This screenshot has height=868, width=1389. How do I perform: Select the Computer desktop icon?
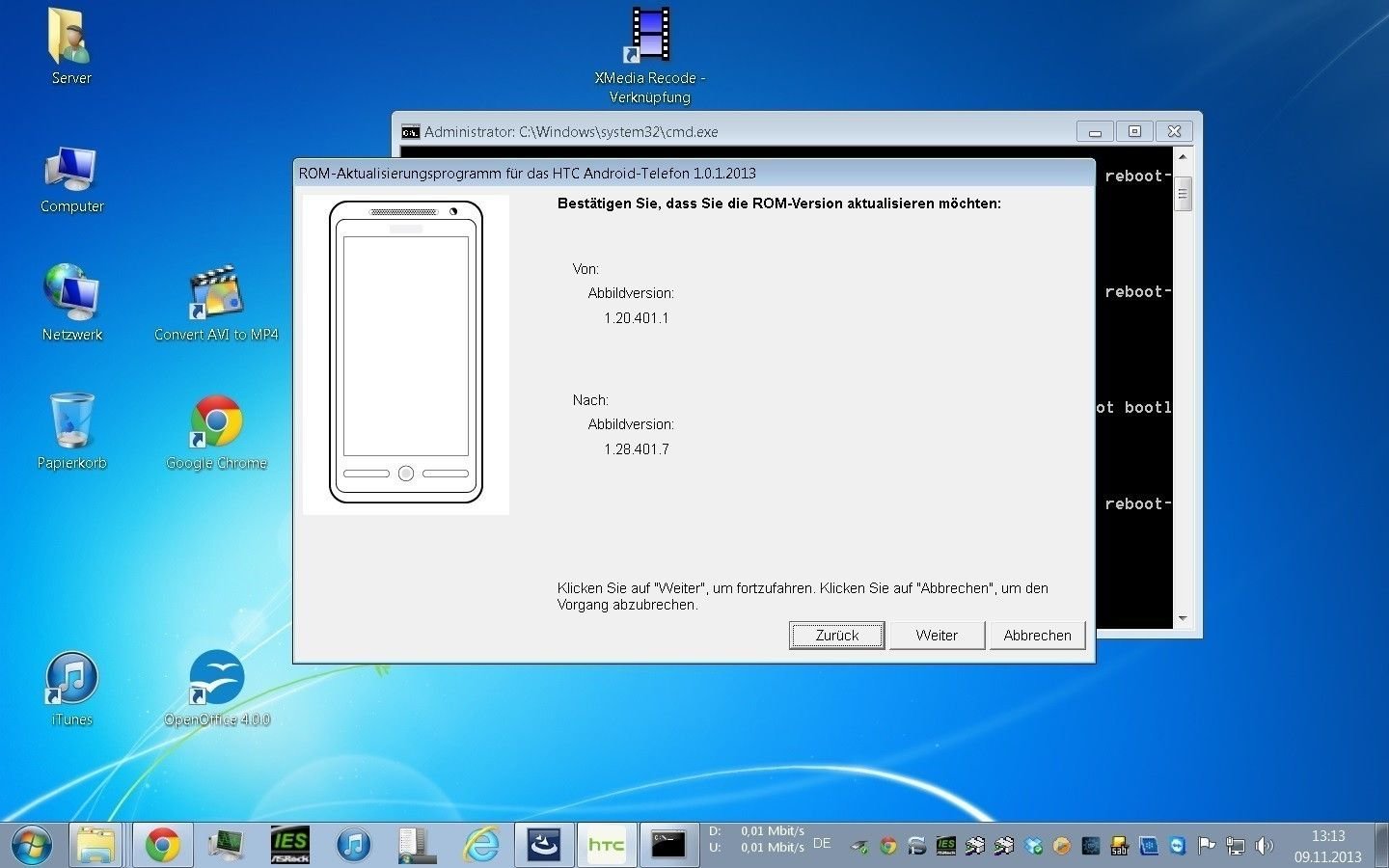(71, 179)
